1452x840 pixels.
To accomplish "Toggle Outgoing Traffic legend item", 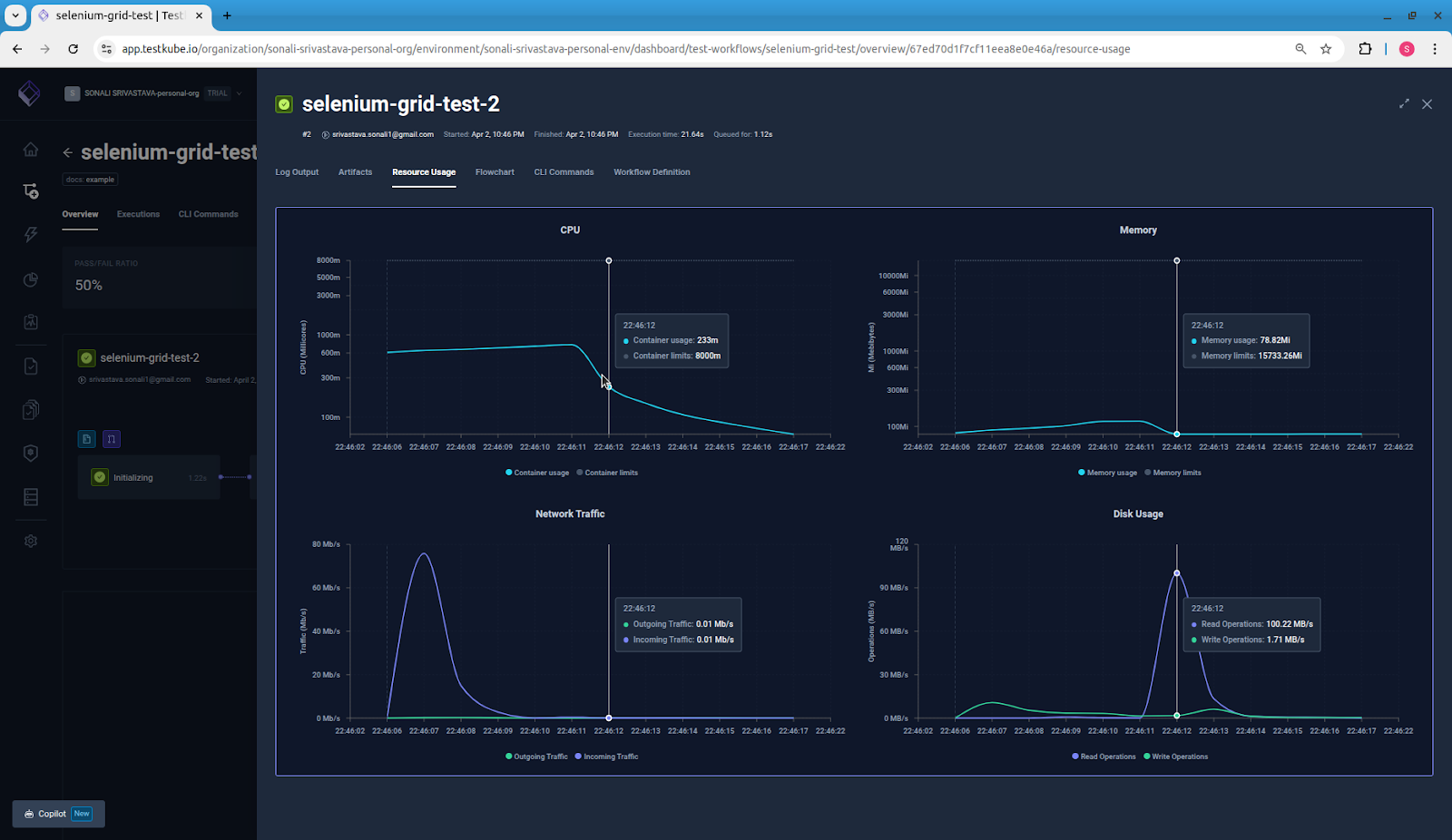I will click(x=536, y=757).
